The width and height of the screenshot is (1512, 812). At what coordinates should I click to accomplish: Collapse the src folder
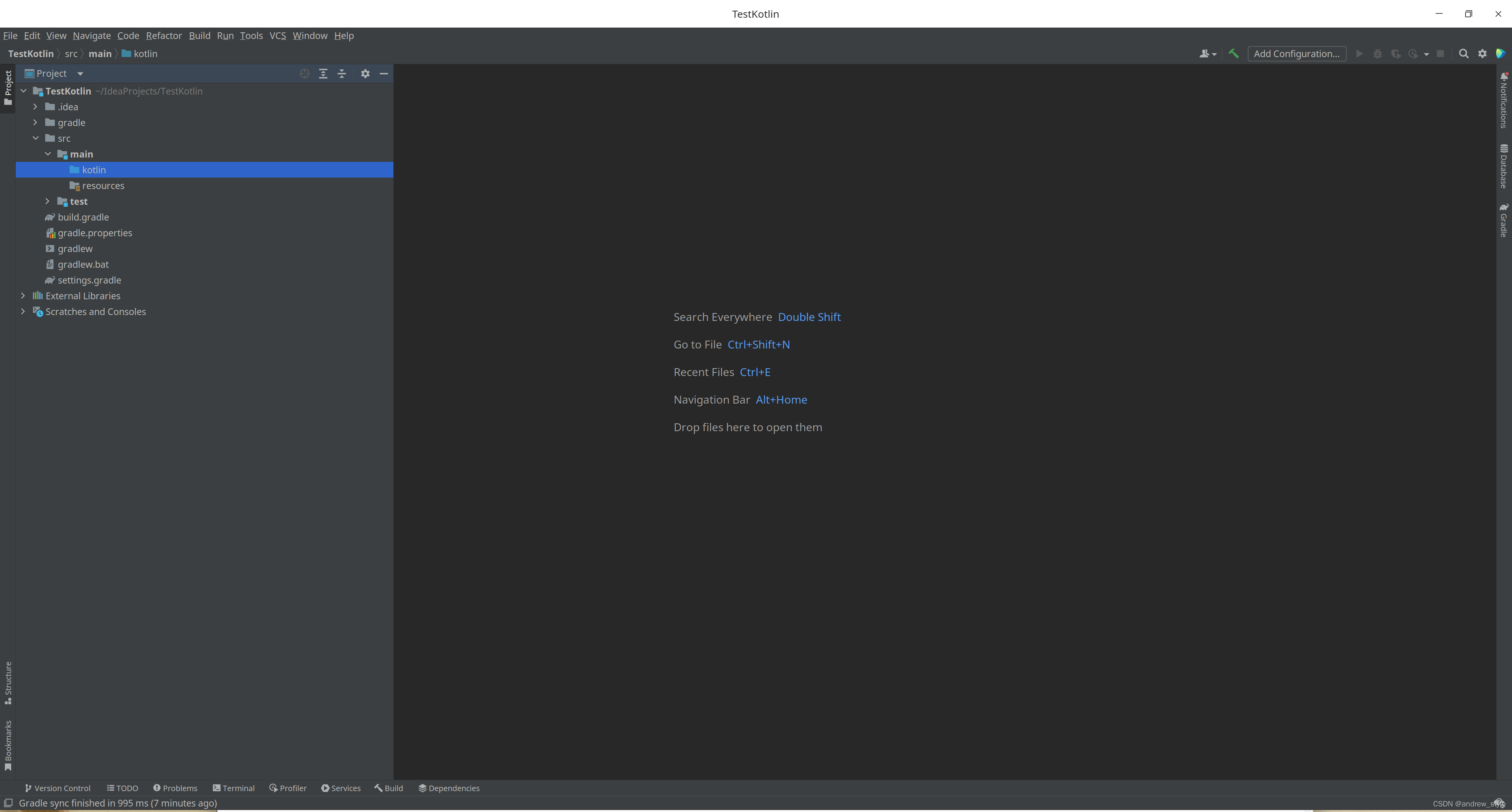35,139
